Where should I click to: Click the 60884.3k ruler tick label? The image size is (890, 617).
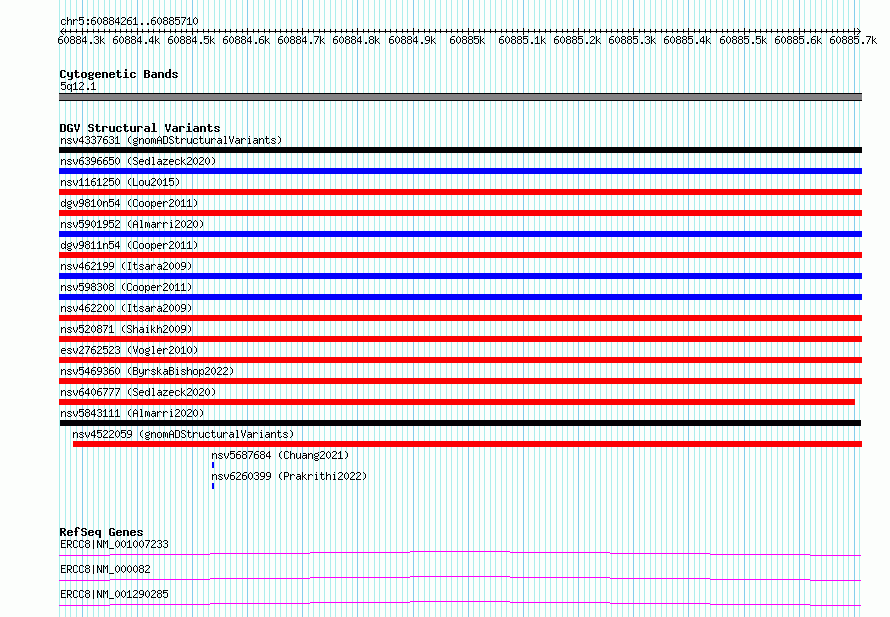tap(81, 40)
